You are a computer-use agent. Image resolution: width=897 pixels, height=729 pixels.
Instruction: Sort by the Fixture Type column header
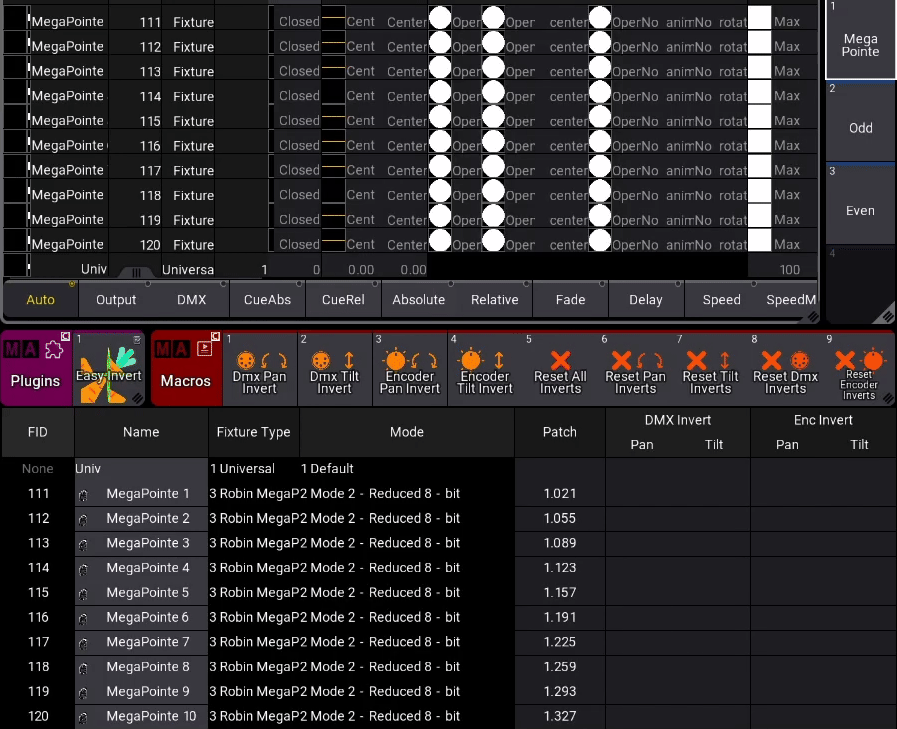tap(253, 432)
